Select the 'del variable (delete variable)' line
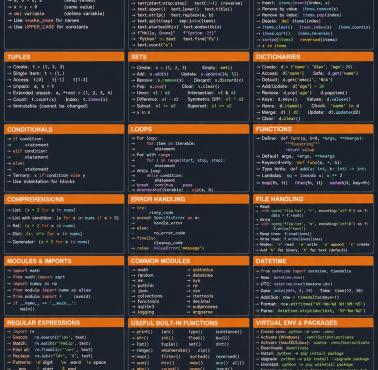Image resolution: width=378 pixels, height=370 pixels. (56, 14)
